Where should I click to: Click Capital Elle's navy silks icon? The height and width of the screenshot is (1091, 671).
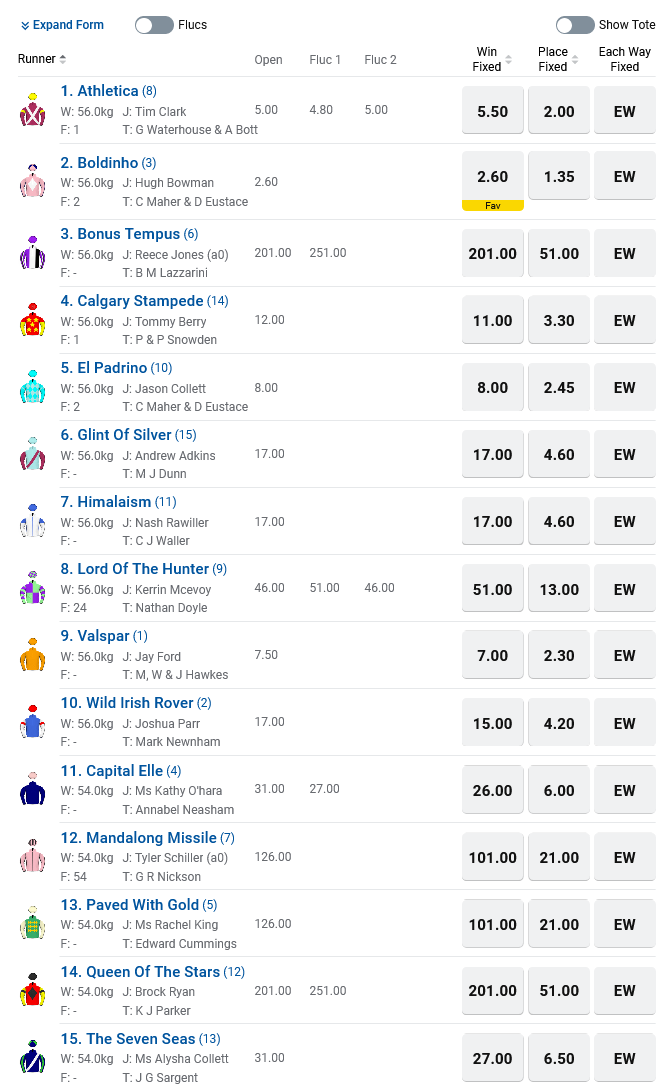[x=33, y=789]
